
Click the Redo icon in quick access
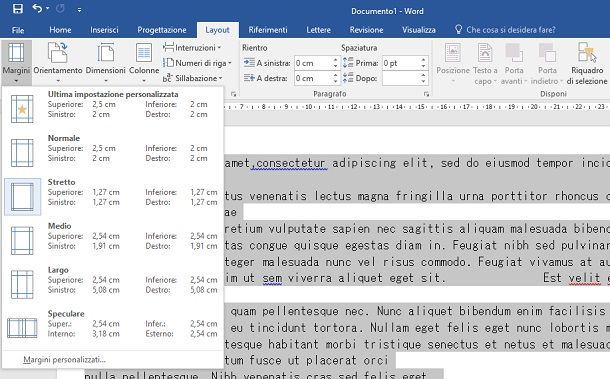pyautogui.click(x=60, y=8)
